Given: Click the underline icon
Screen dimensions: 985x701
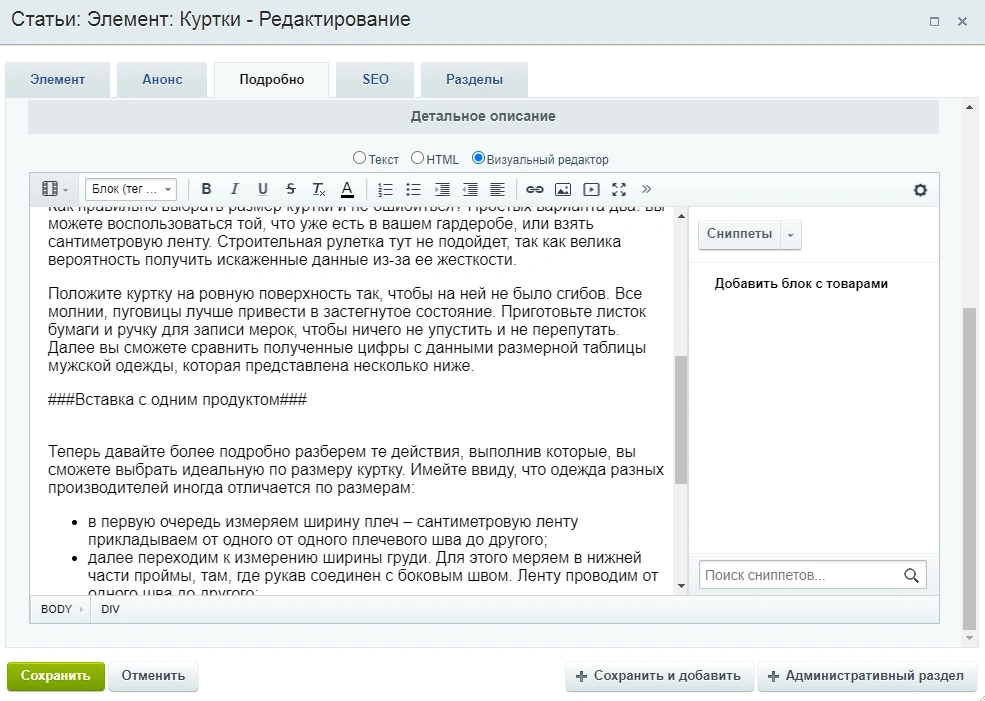Looking at the screenshot, I should point(263,189).
